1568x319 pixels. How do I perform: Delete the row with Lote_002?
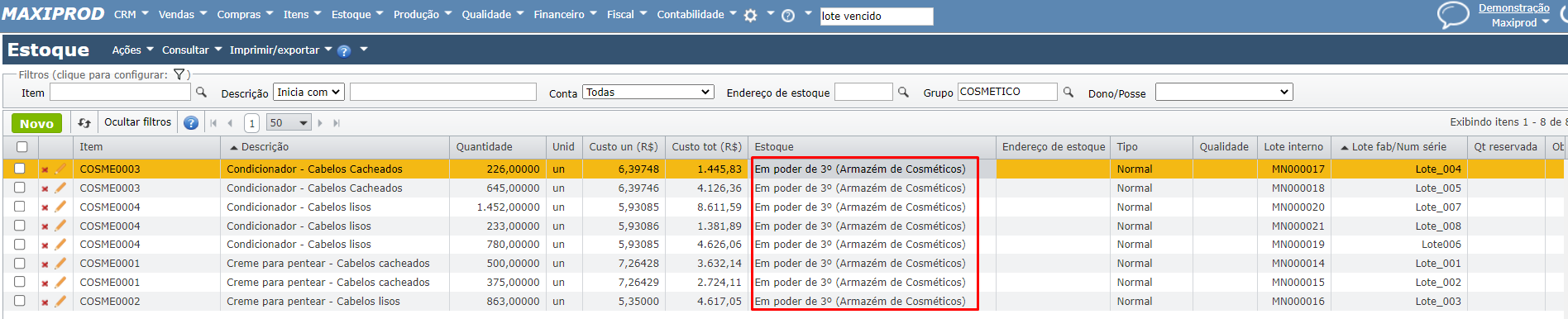point(45,283)
